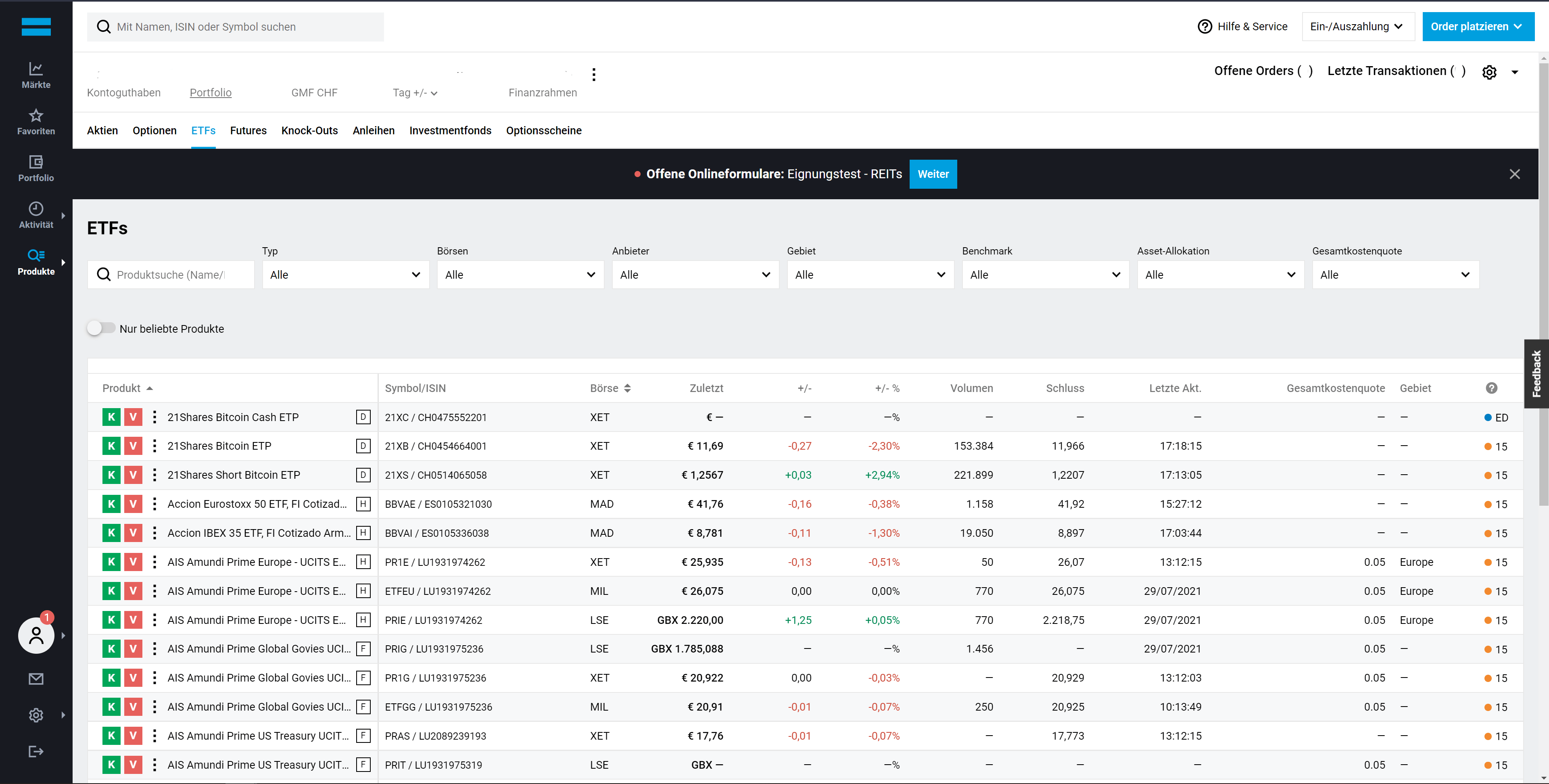Screen dimensions: 1549x784
Task: Open the Benchmark filter dropdown
Action: (x=1045, y=275)
